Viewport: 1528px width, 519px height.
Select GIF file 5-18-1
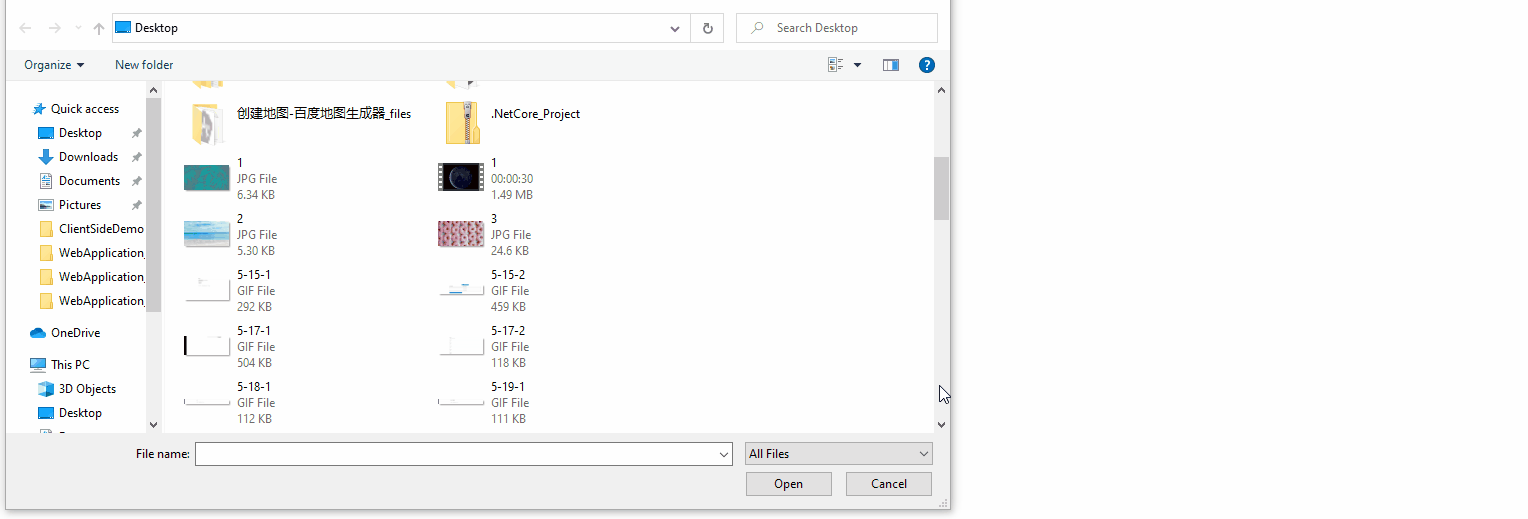click(229, 402)
